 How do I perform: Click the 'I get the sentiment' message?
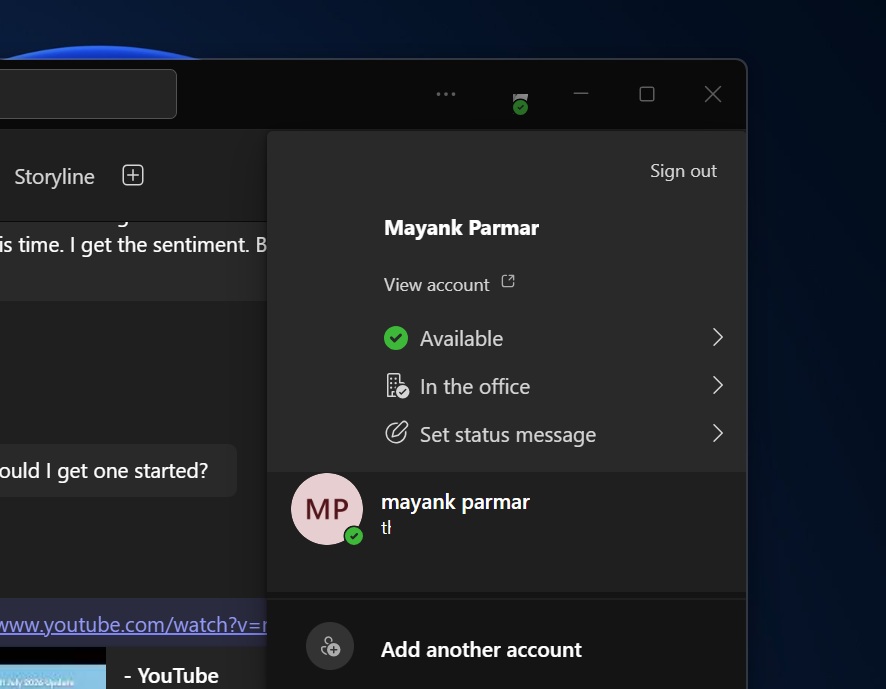tap(133, 245)
